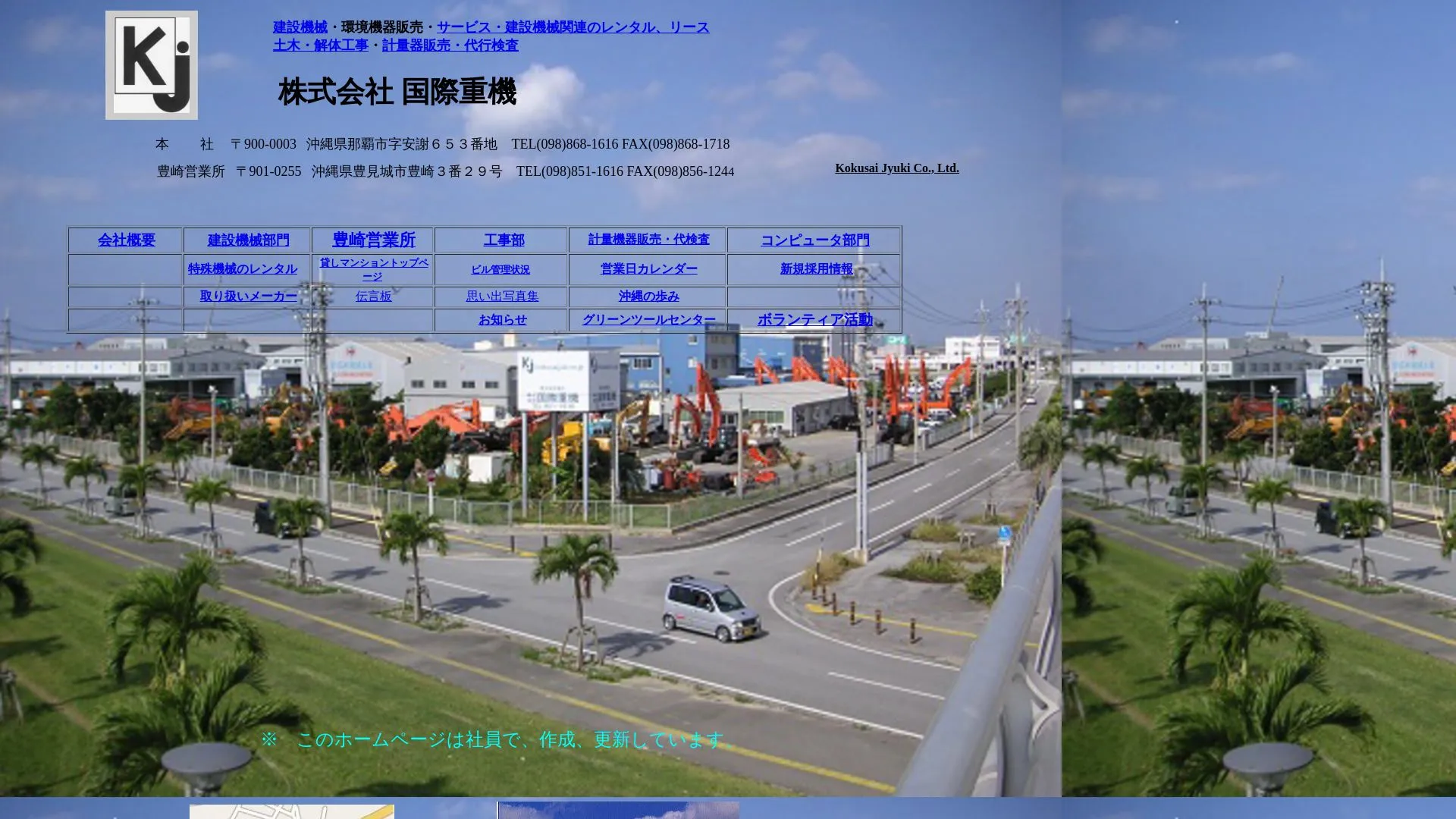Open グリーンツールセンター link
The image size is (1456, 819).
[649, 320]
